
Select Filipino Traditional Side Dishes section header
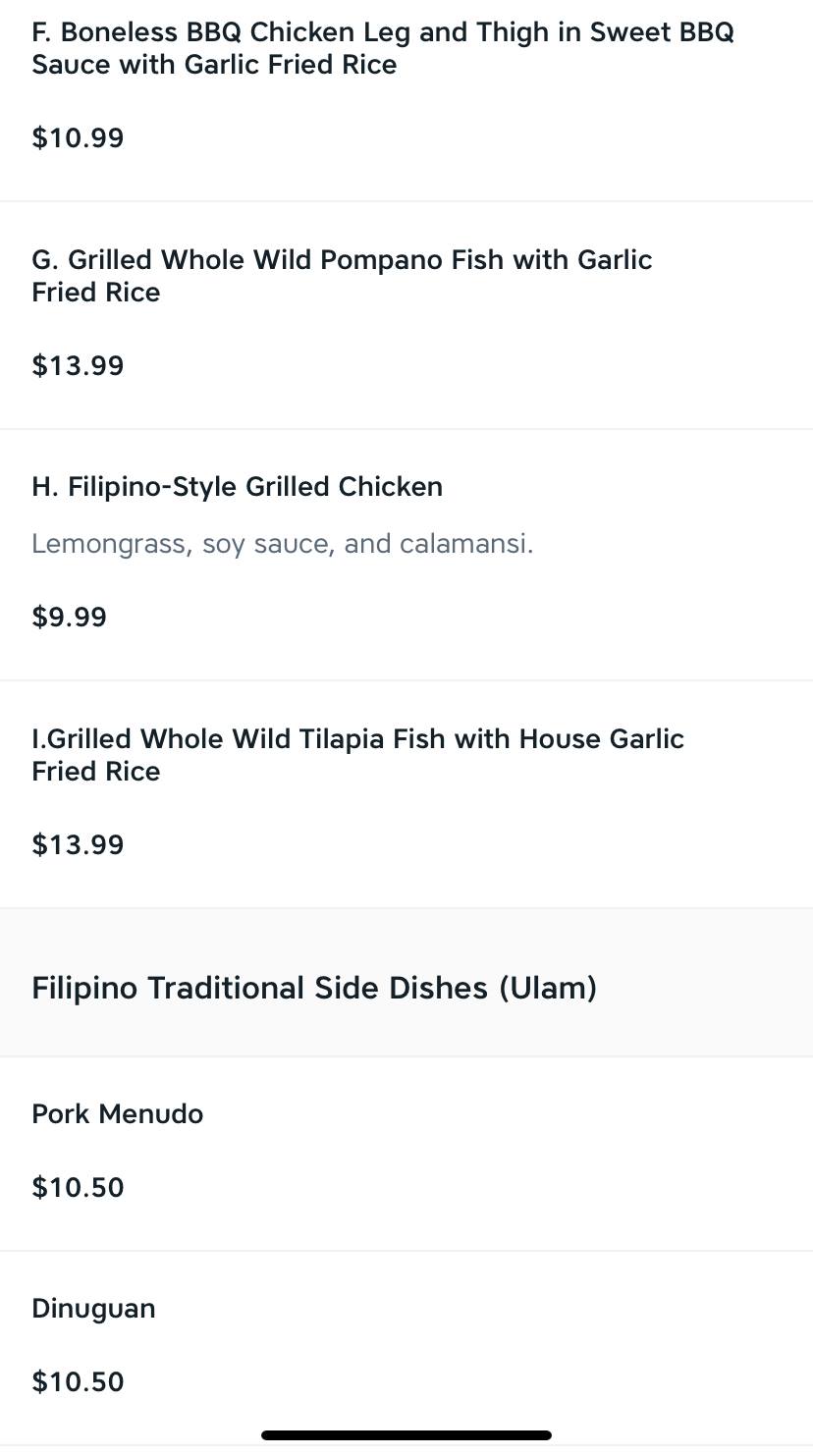(314, 988)
